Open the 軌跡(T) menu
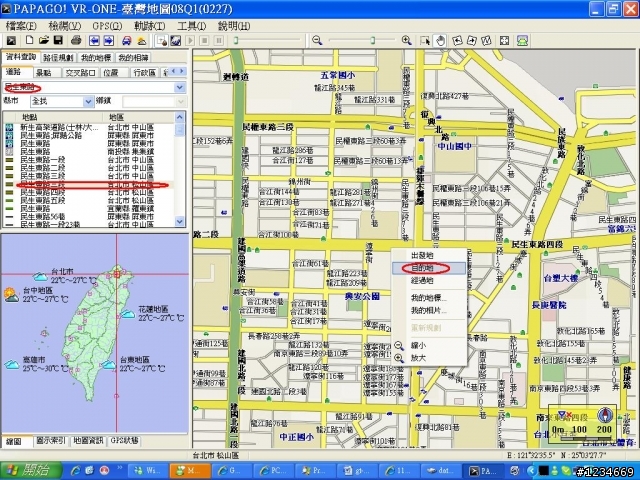 [x=149, y=26]
